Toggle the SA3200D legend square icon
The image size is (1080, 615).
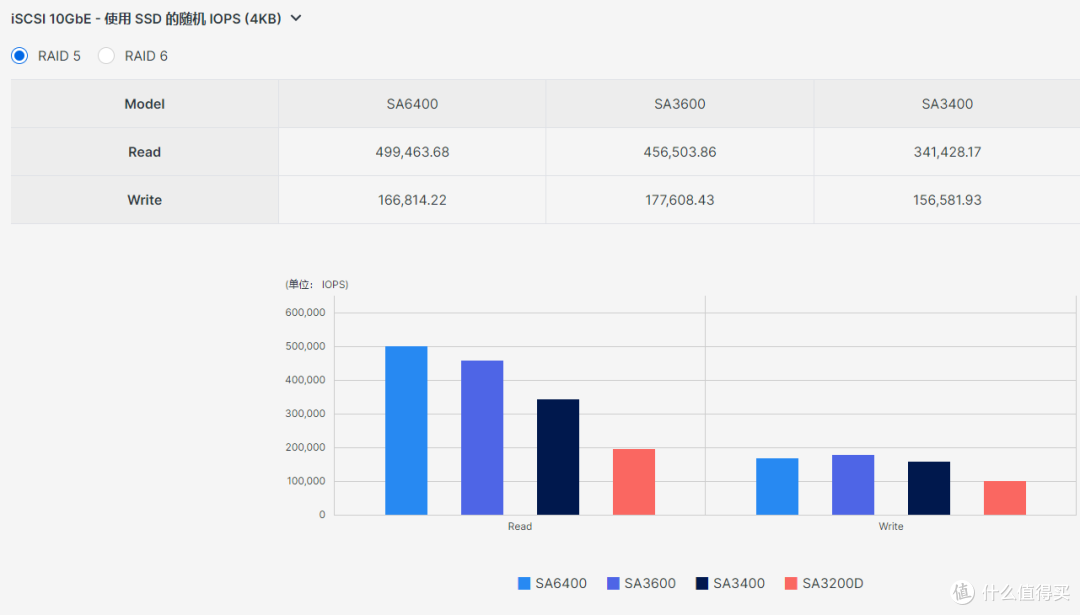point(791,584)
